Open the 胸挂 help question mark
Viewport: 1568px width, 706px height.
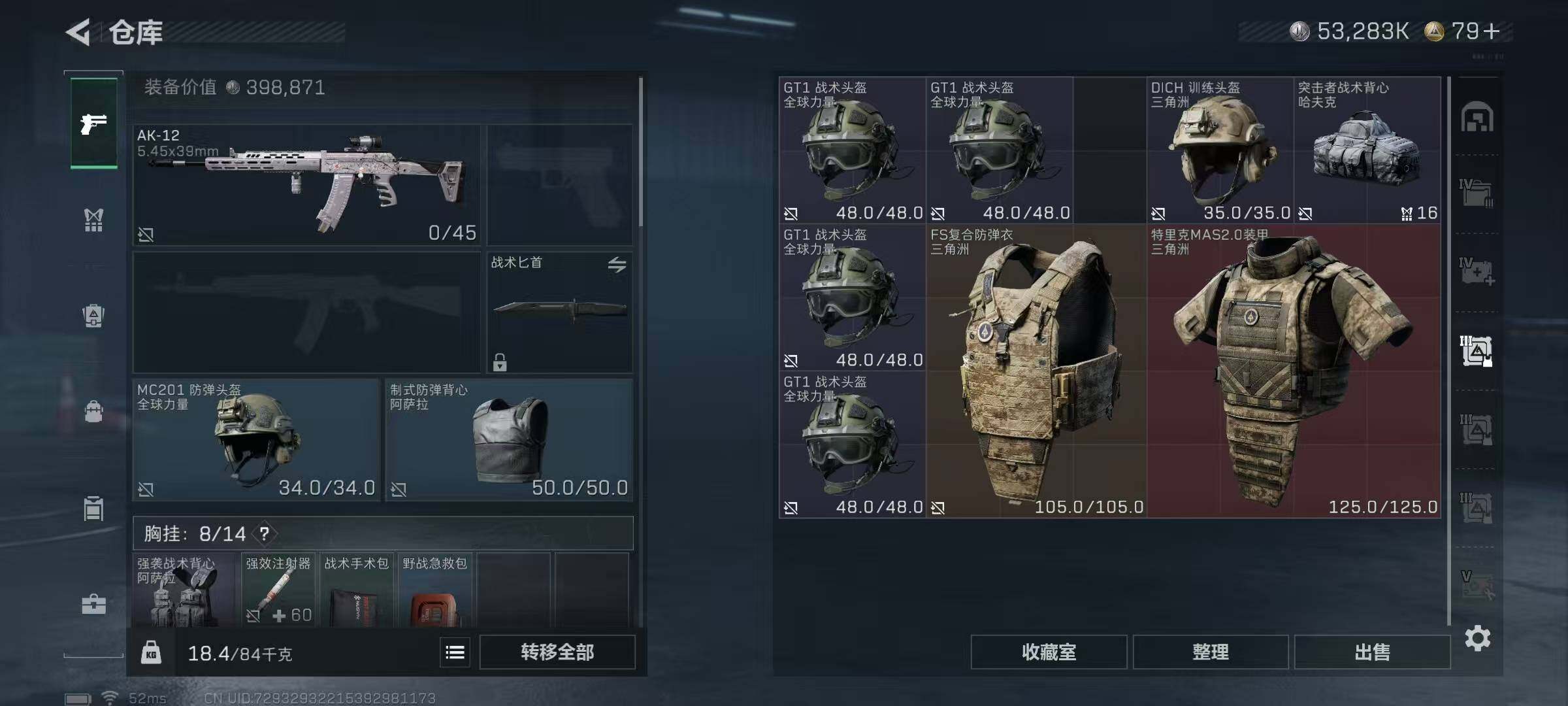point(264,534)
